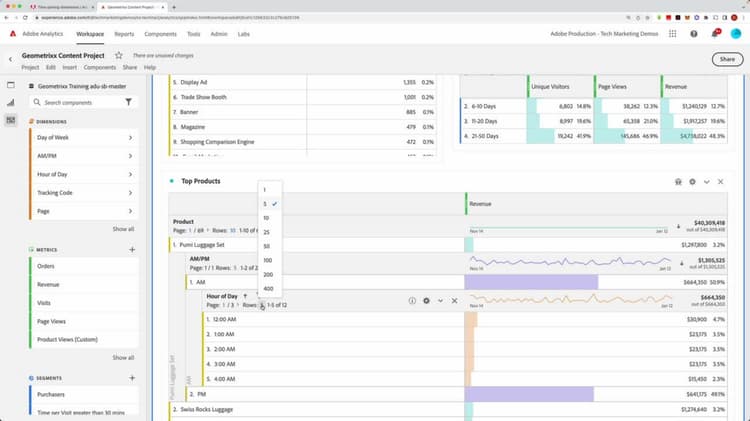Screen dimensions: 750x421
Task: Open the Insert menu
Action: 69,67
